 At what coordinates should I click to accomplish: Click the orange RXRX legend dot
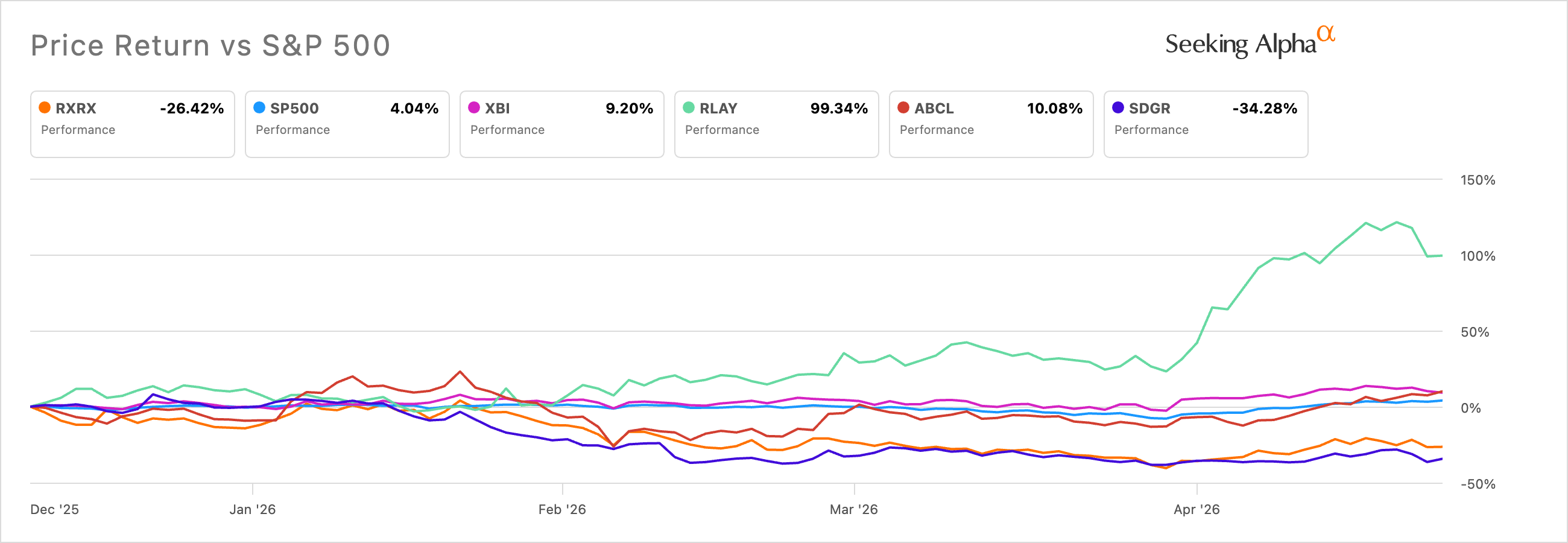[x=45, y=108]
